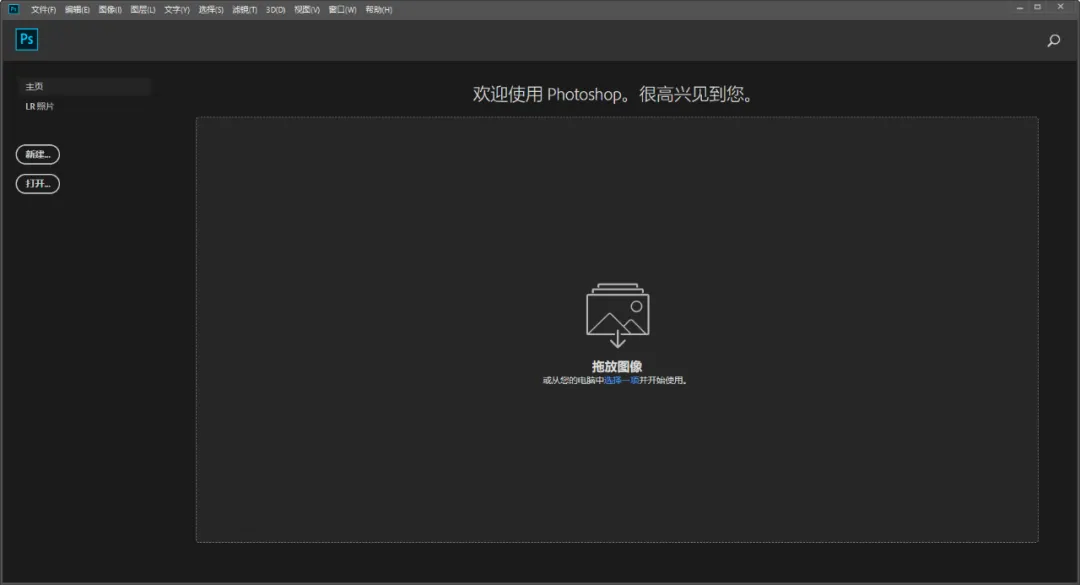1080x585 pixels.
Task: Click the 选择一项 link
Action: click(x=621, y=380)
